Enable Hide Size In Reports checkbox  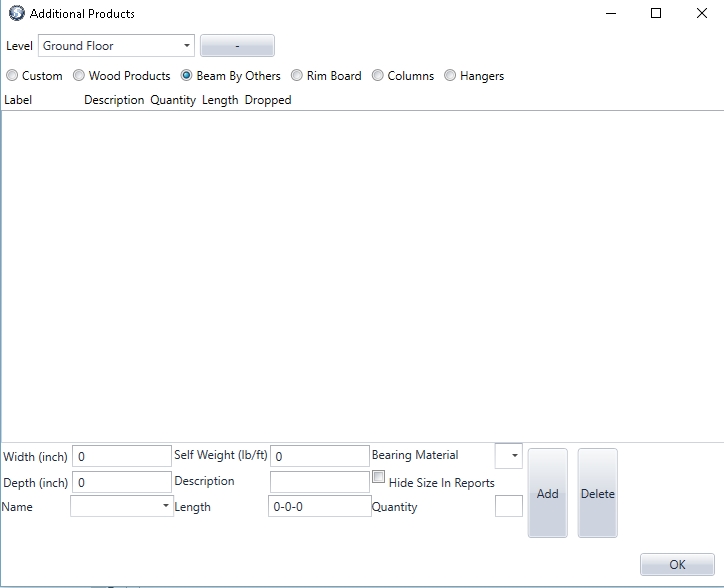click(378, 478)
